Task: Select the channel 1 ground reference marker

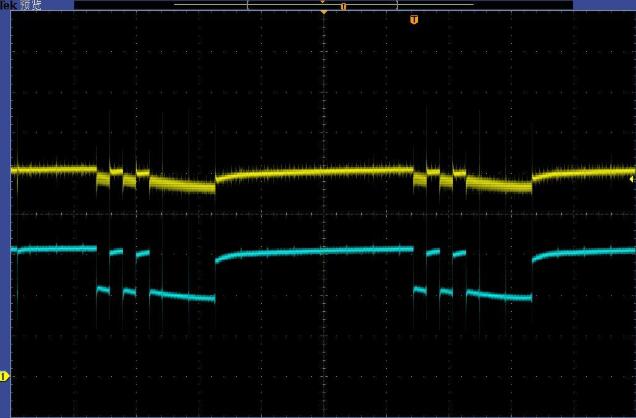Action: (x=4, y=376)
